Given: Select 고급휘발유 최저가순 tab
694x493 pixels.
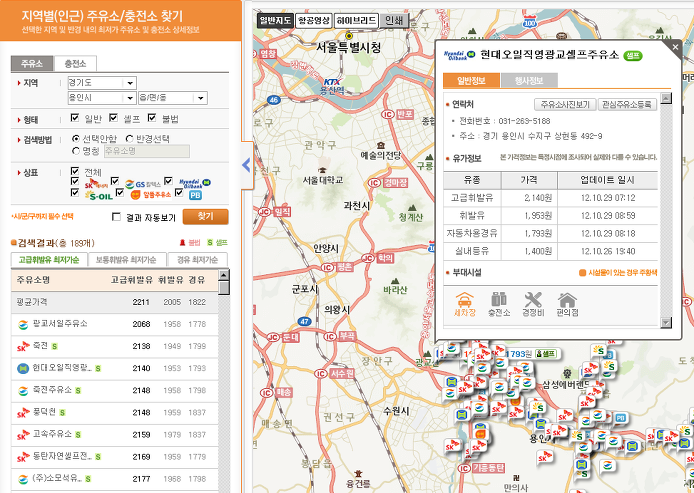Looking at the screenshot, I should click(x=49, y=260).
